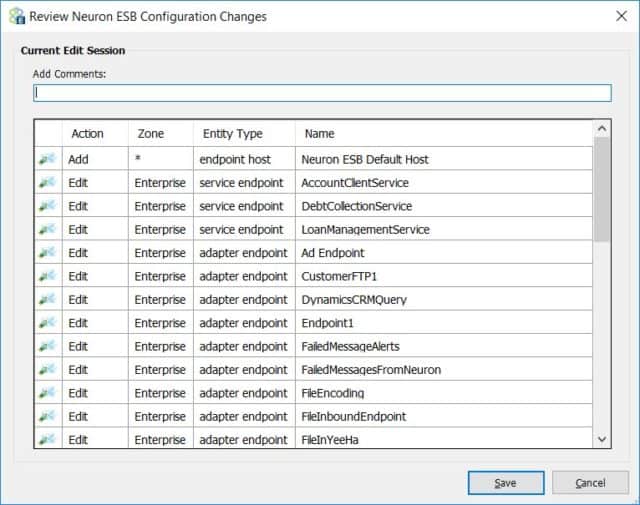
Task: Click the vertical scrollbar thumb
Action: click(x=602, y=190)
